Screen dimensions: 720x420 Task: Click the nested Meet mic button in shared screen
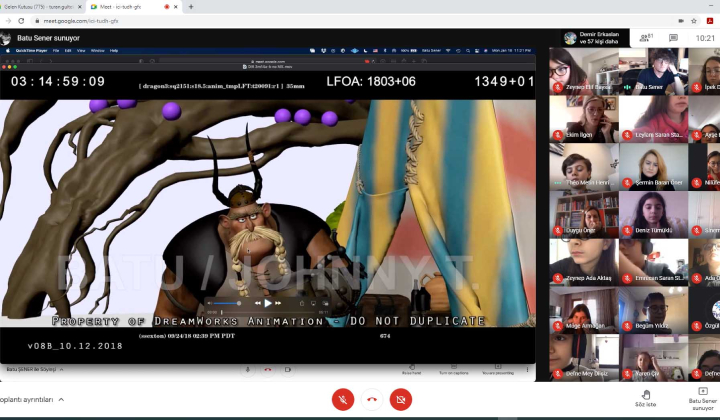[x=248, y=370]
